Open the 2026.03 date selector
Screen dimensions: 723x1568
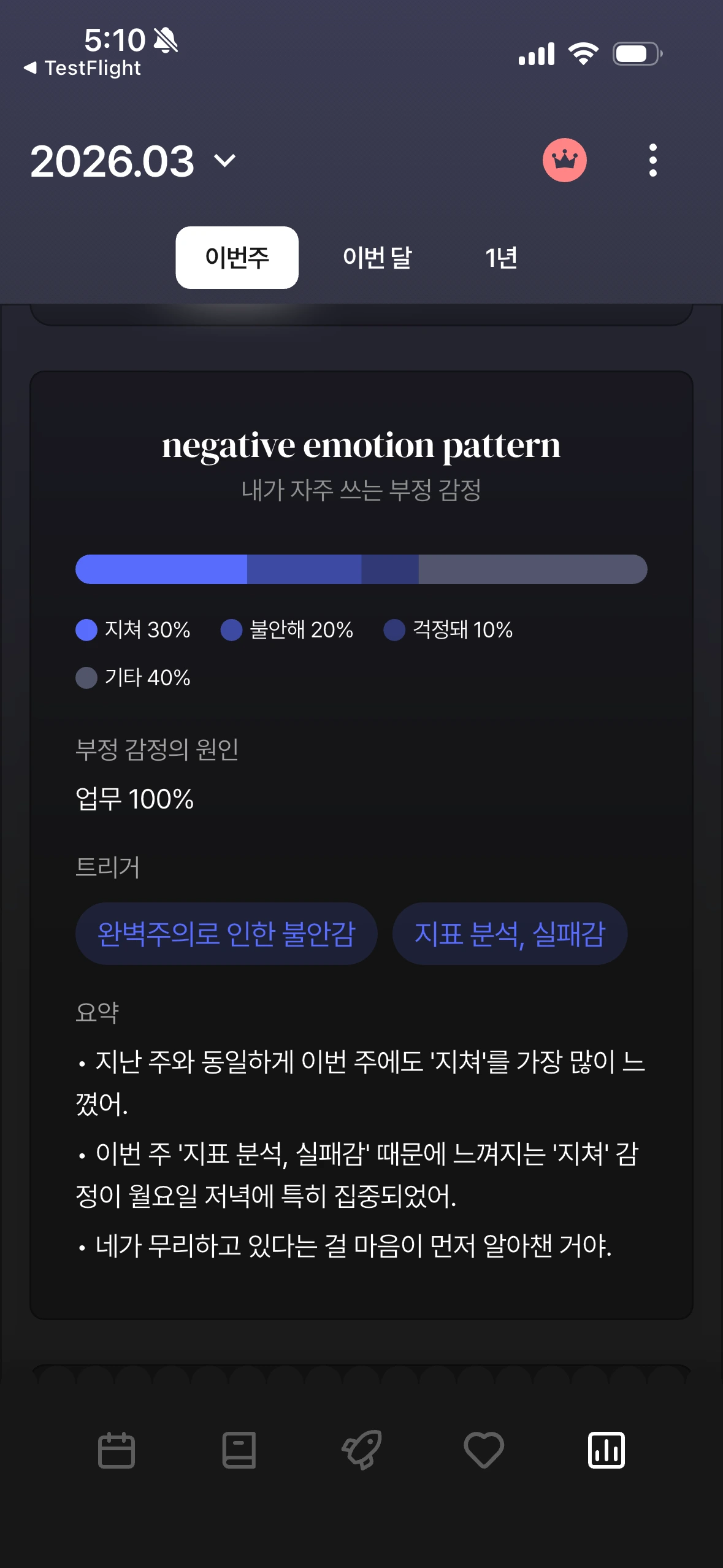[133, 161]
